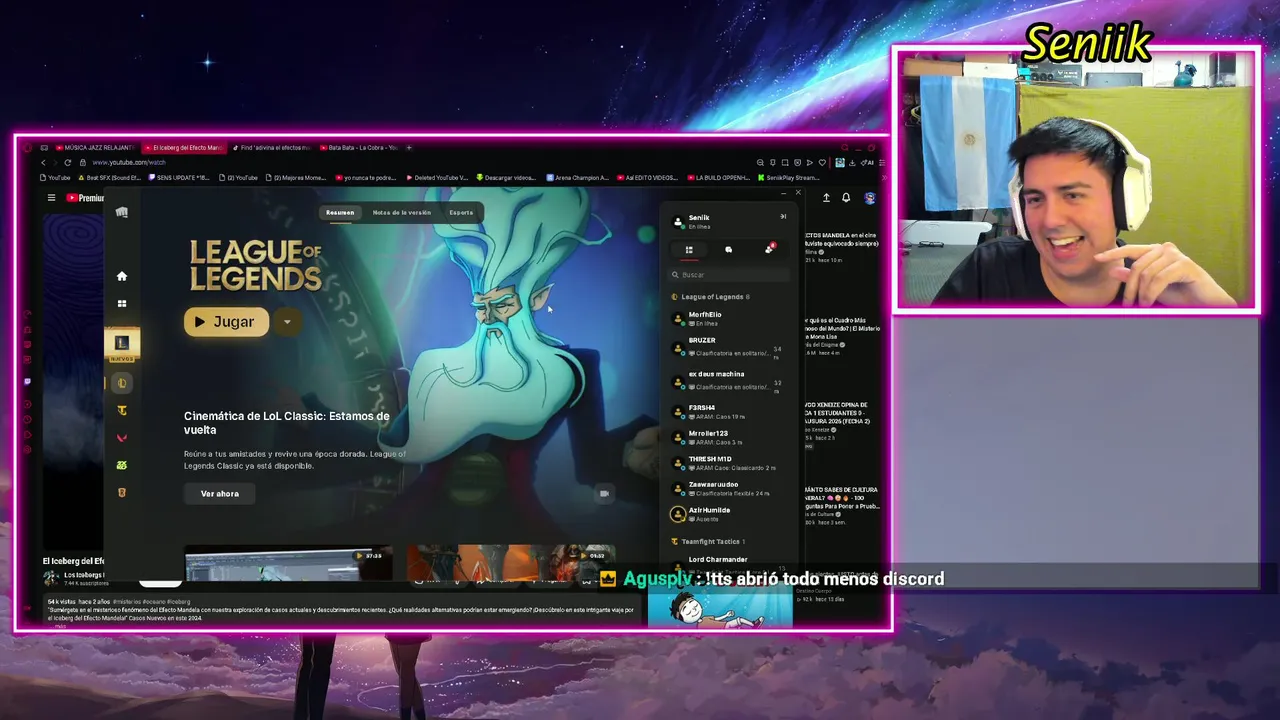Viewport: 1280px width, 720px height.
Task: Select the Teamfight Tactics icon in the sidebar
Action: coord(122,410)
